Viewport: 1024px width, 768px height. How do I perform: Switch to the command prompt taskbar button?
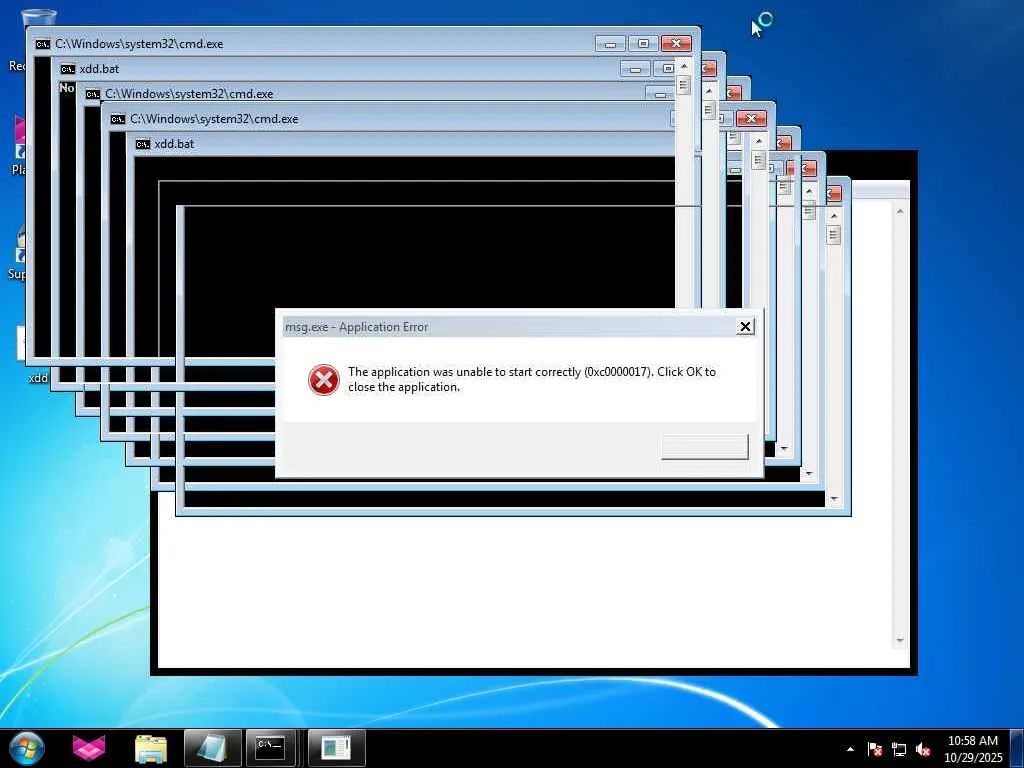(x=270, y=748)
